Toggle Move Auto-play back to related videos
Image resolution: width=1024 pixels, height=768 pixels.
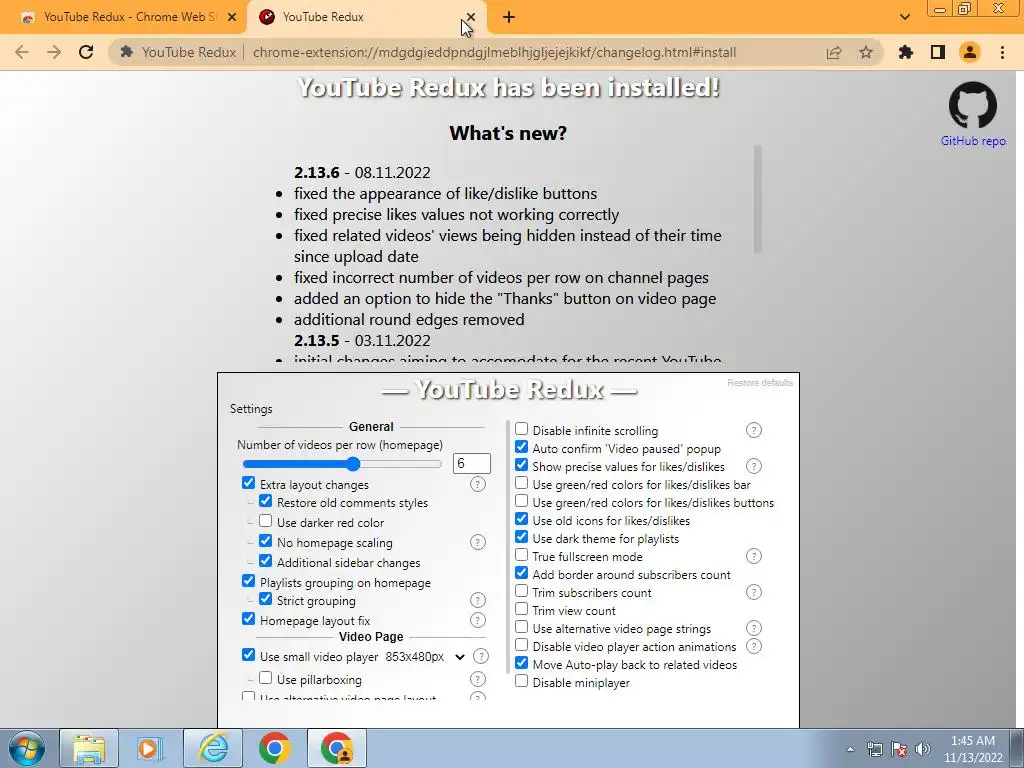pos(521,663)
